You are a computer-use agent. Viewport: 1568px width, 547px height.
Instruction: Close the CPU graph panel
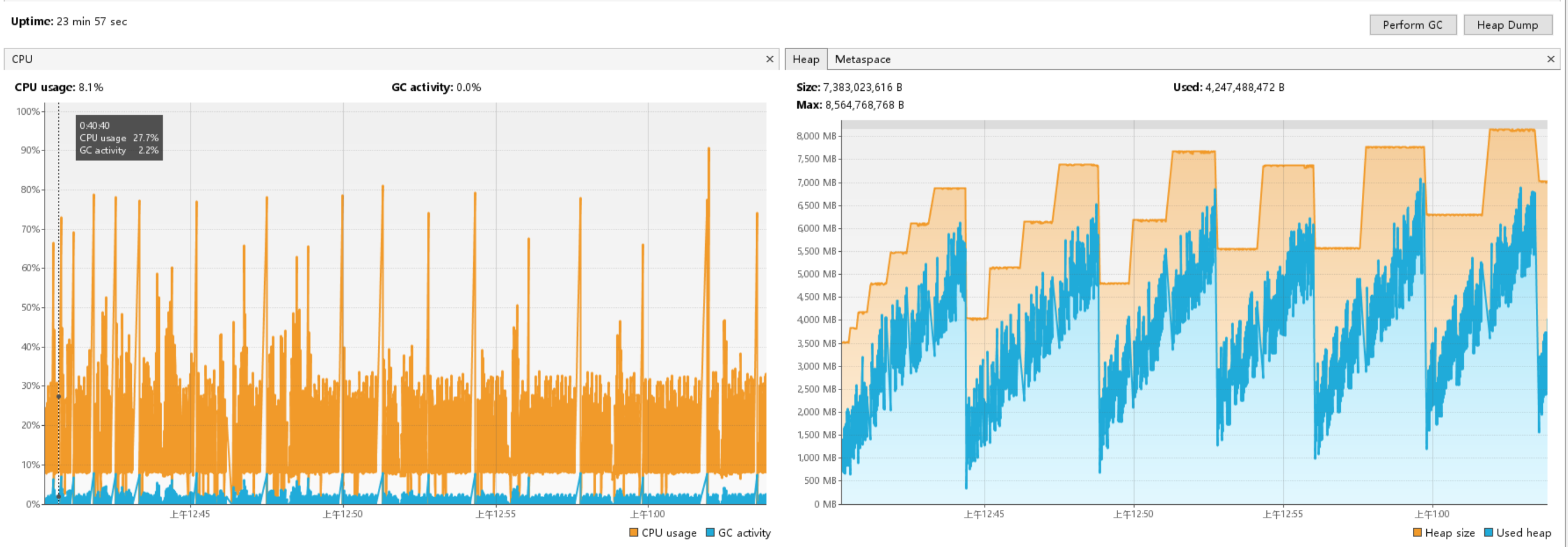(x=770, y=59)
